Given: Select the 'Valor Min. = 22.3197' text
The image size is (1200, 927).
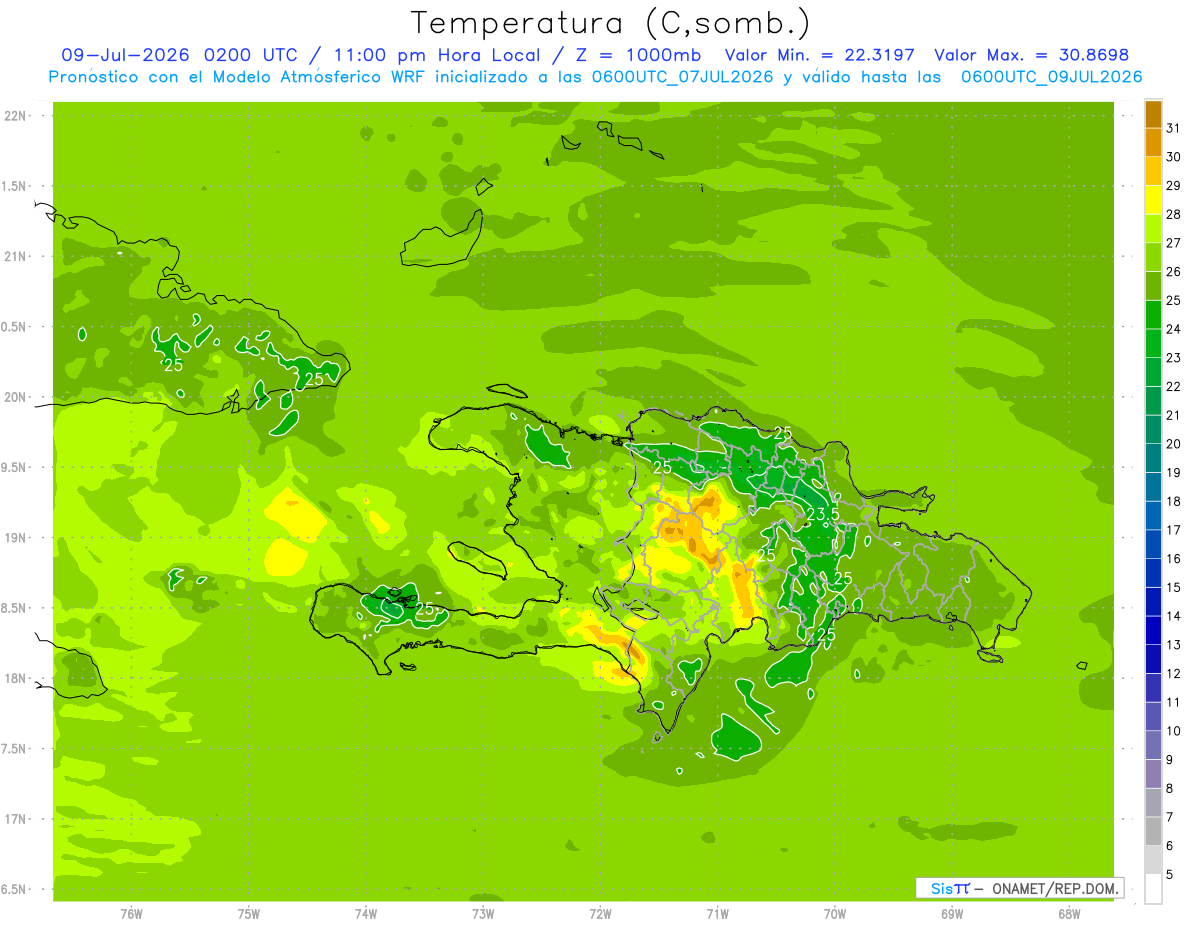Looking at the screenshot, I should click(820, 55).
